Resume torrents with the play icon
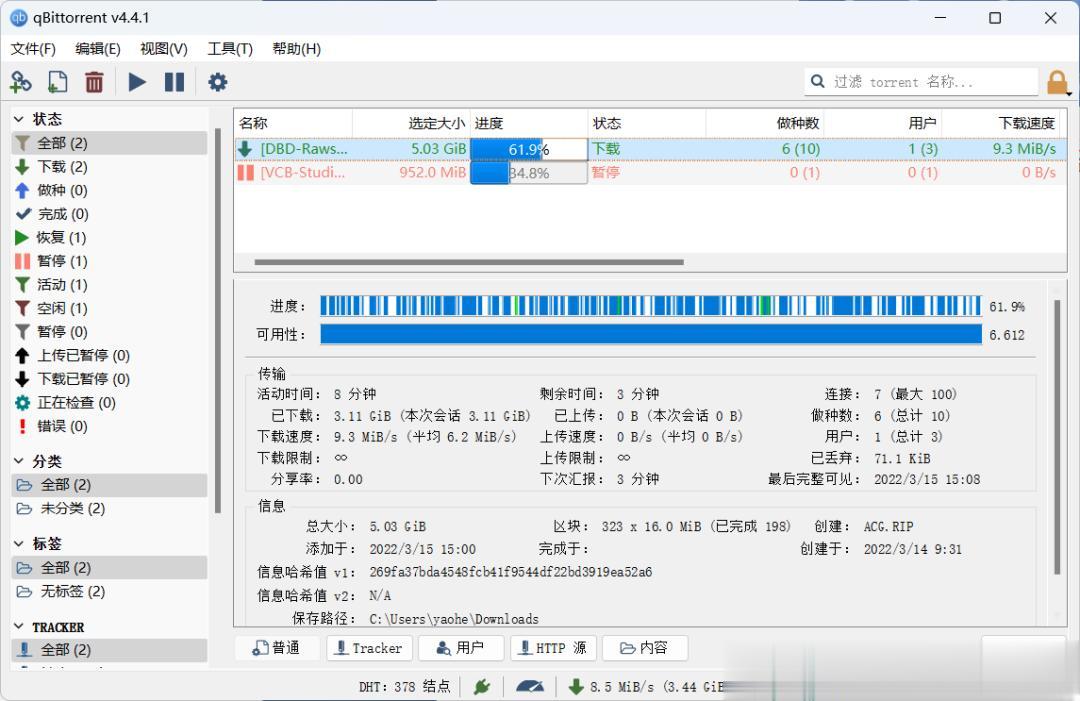This screenshot has height=701, width=1080. tap(137, 83)
